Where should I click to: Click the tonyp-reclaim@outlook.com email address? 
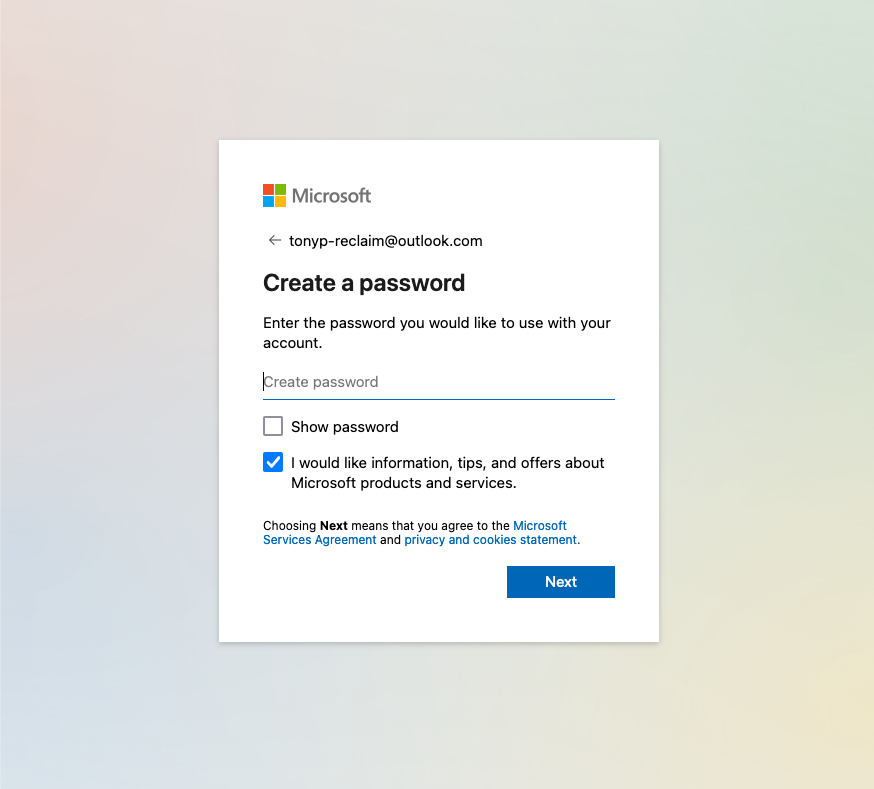click(x=386, y=241)
